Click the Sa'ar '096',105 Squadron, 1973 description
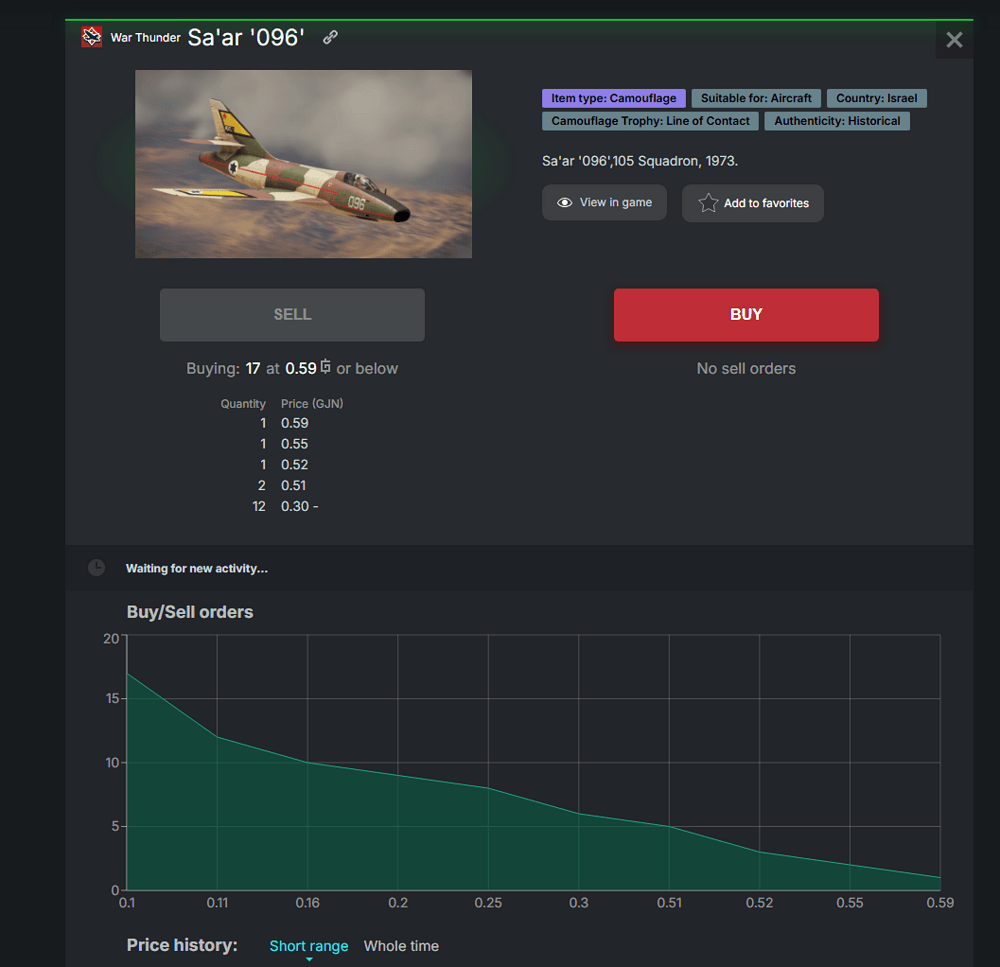Image resolution: width=1000 pixels, height=967 pixels. 640,161
